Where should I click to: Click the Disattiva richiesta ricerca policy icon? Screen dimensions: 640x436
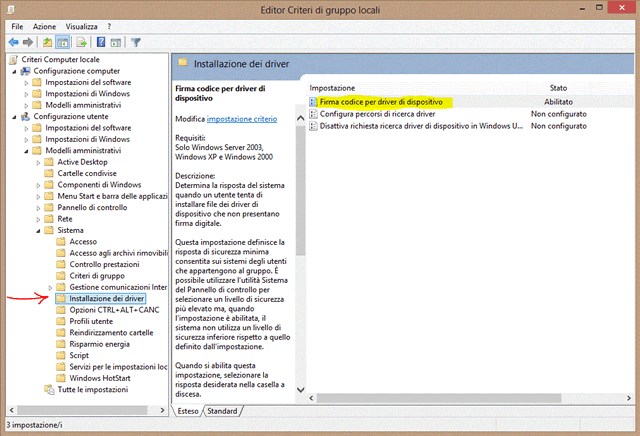(x=313, y=126)
